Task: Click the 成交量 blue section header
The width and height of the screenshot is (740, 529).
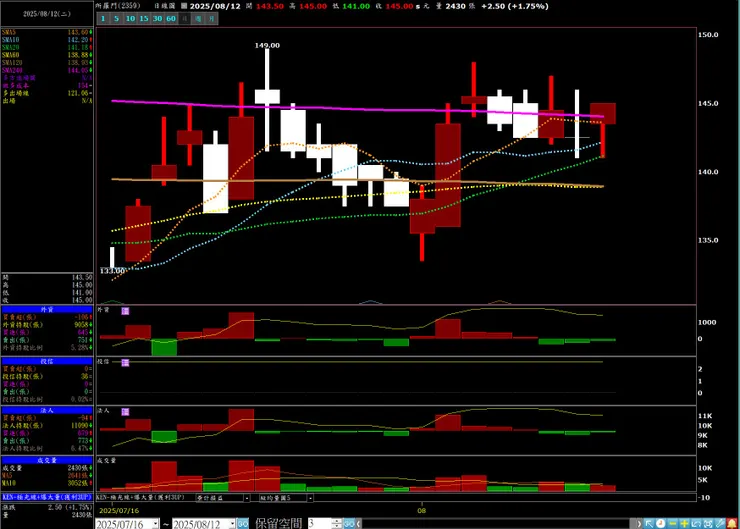Action: [47, 460]
